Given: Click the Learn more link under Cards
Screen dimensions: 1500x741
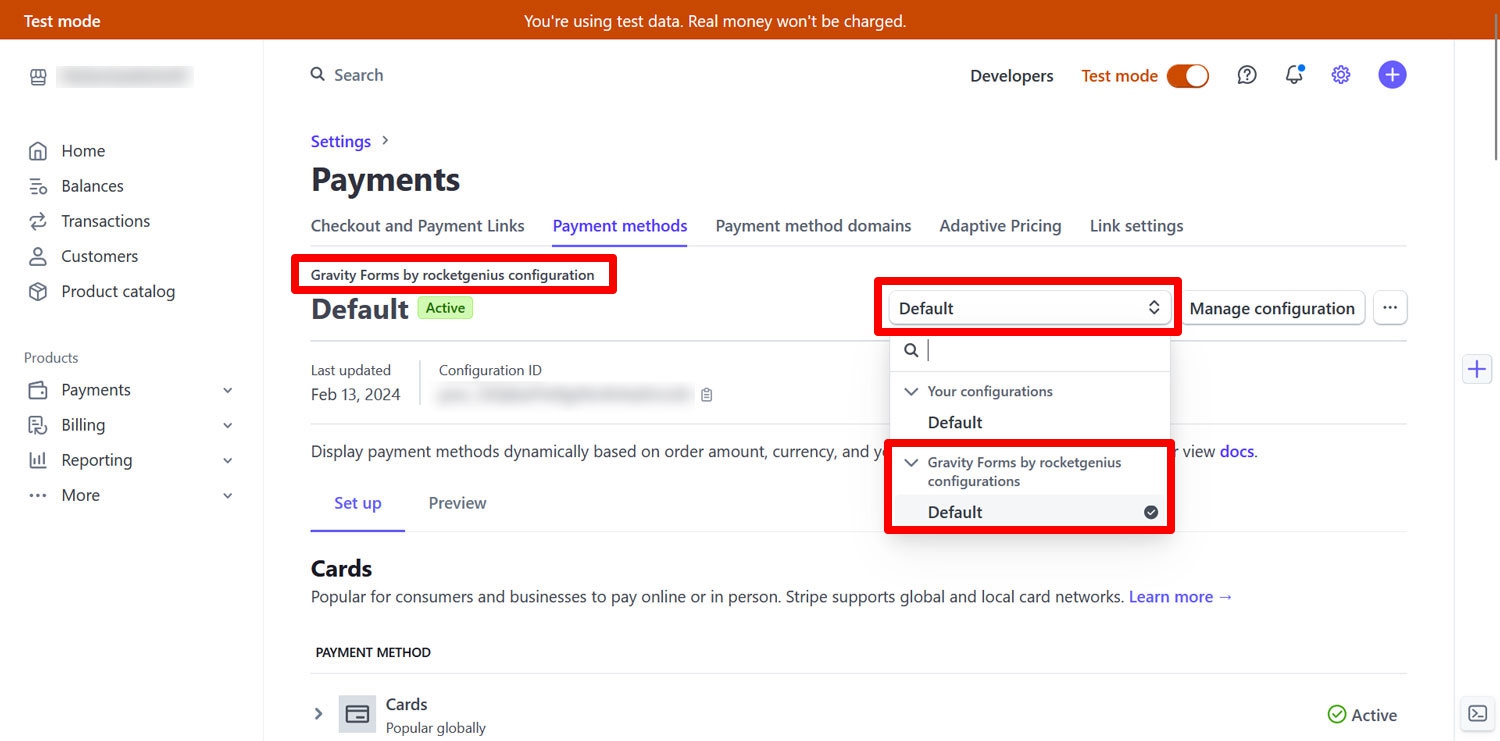Looking at the screenshot, I should click(x=1181, y=597).
